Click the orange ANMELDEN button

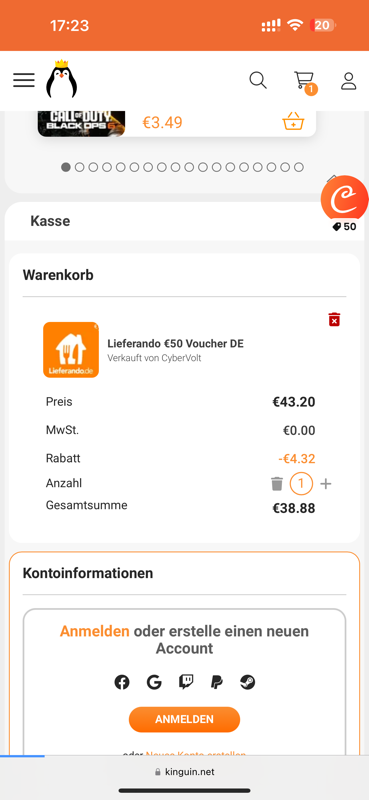184,719
